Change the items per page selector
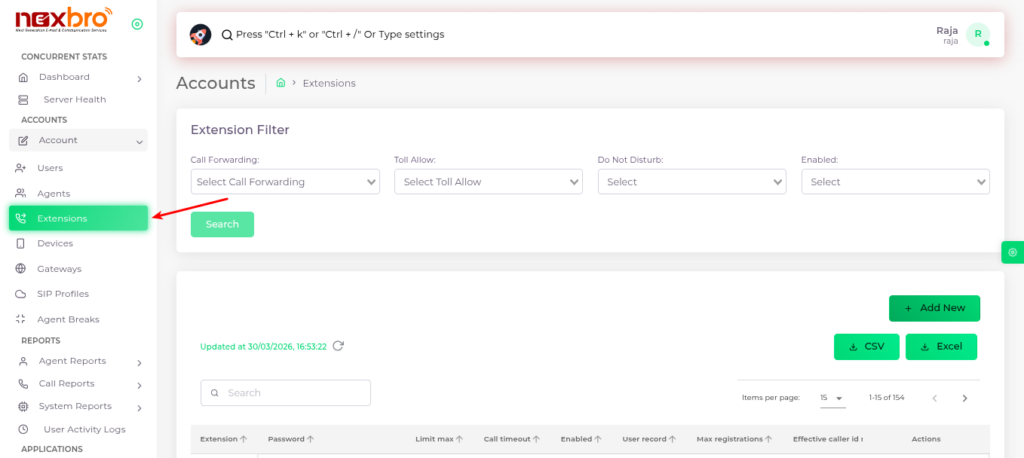Image resolution: width=1024 pixels, height=458 pixels. pos(832,398)
